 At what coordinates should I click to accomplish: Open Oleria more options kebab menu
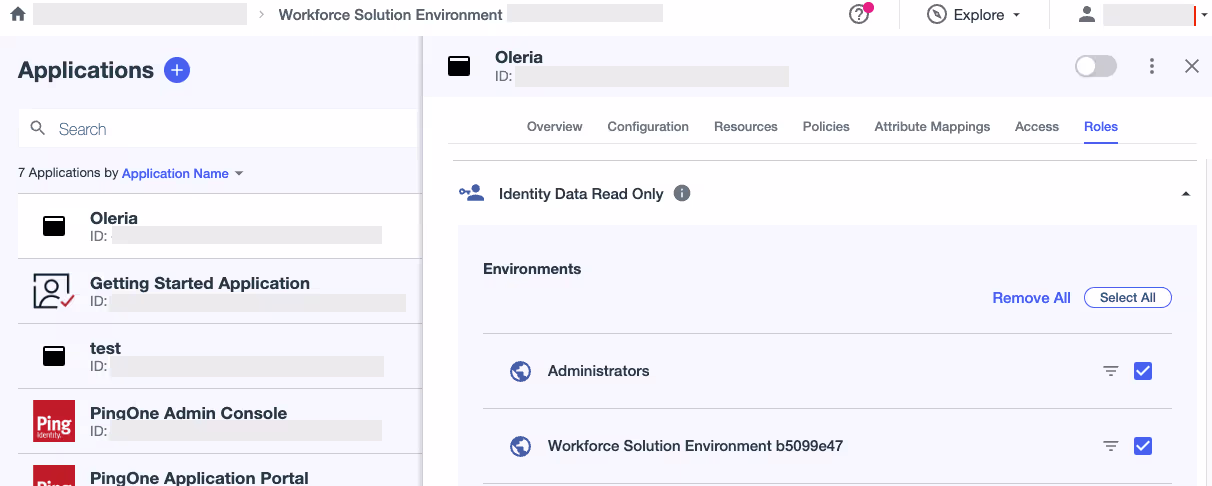click(x=1152, y=66)
